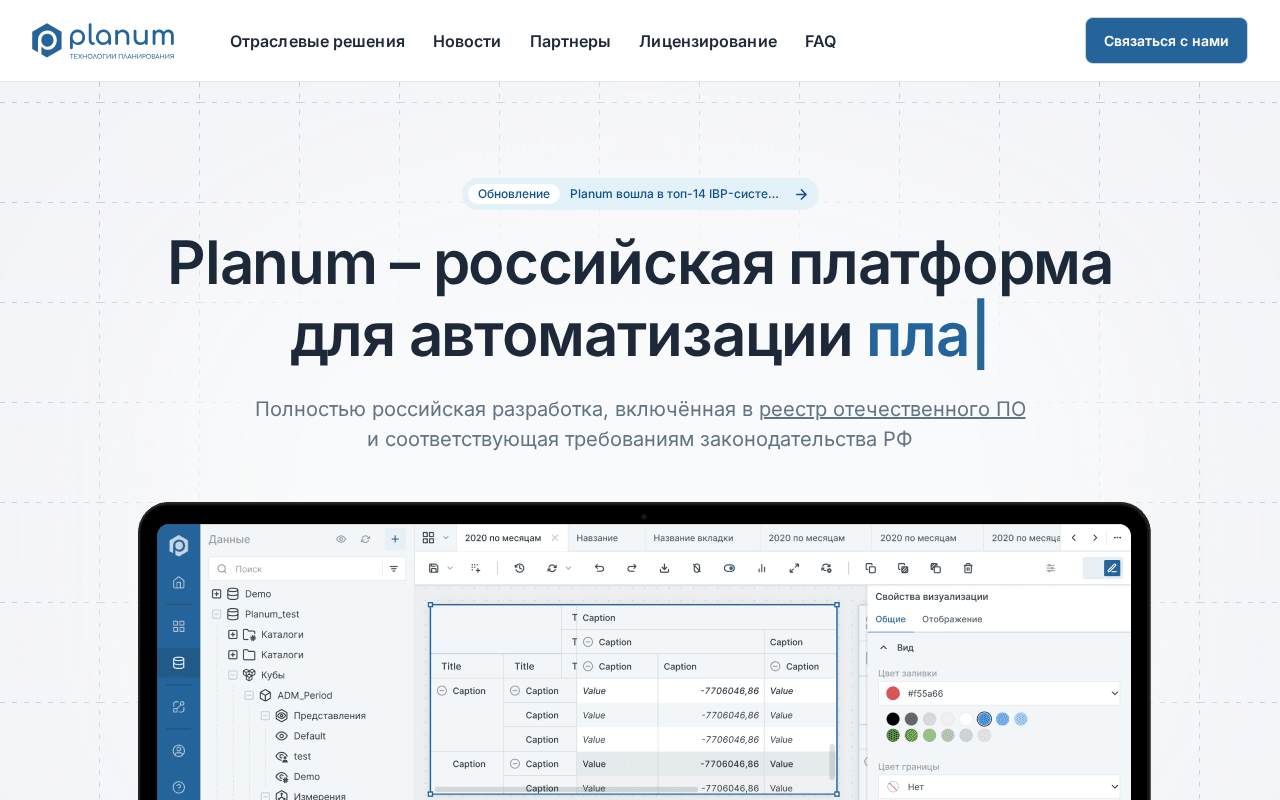The height and width of the screenshot is (800, 1280).
Task: Click the fullscreen expand arrows icon
Action: (x=794, y=568)
